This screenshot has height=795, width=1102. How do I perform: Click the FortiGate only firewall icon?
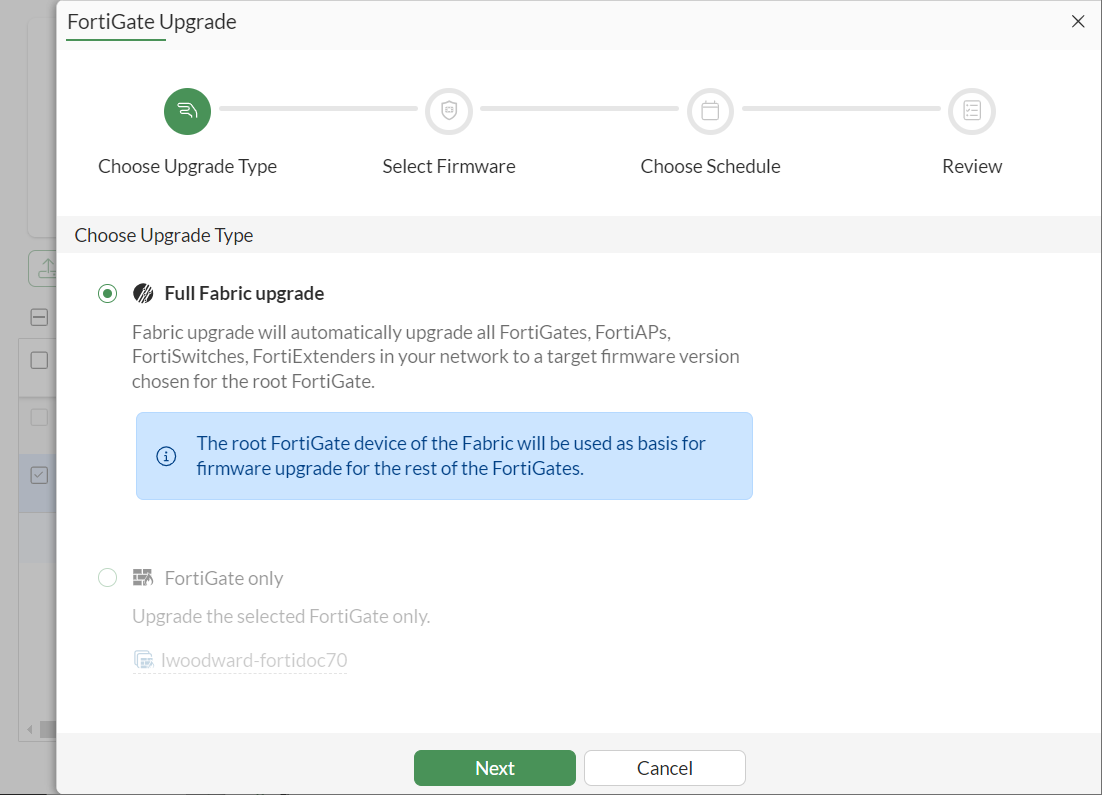[142, 577]
